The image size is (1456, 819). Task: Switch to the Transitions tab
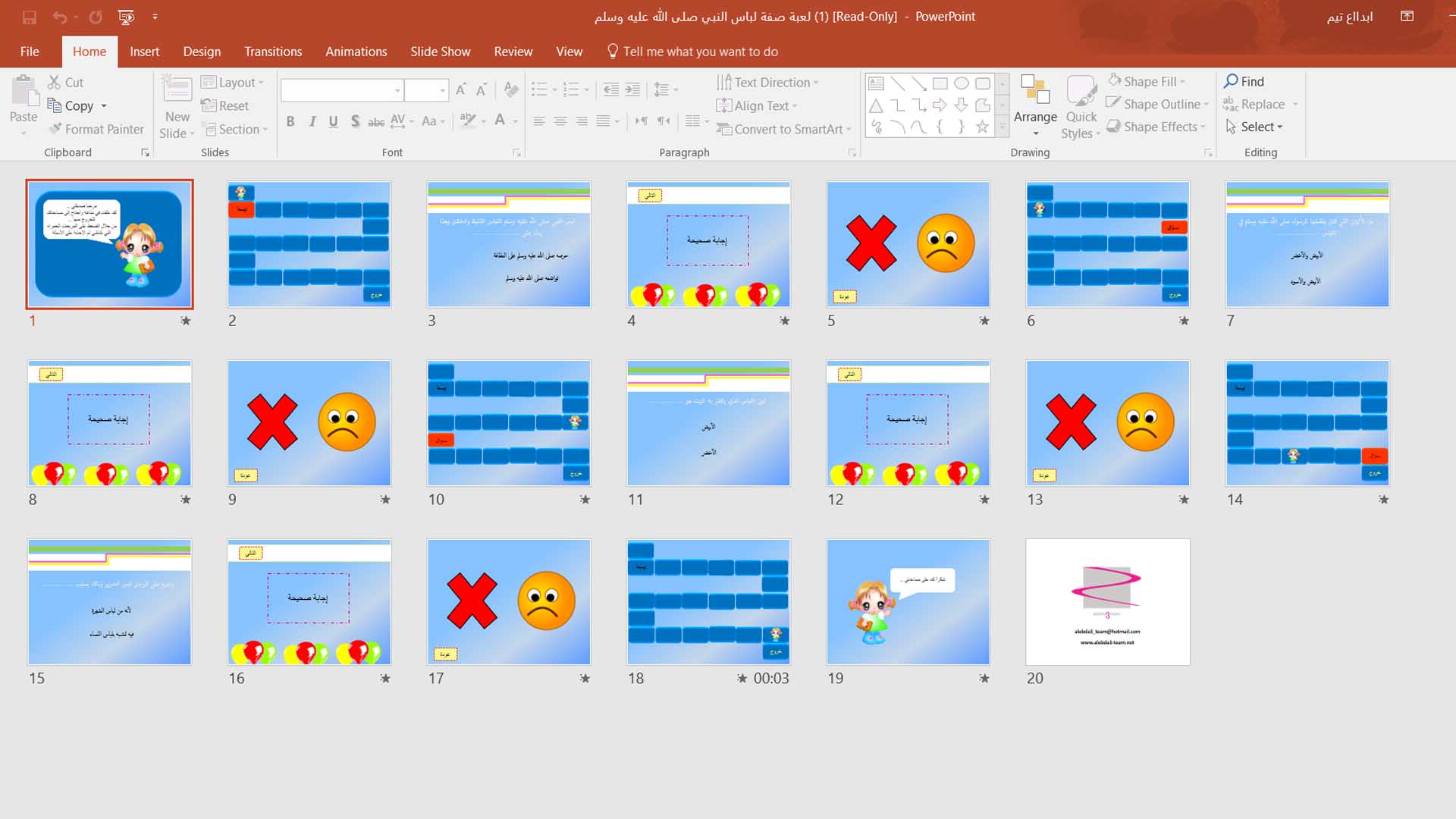[x=273, y=52]
